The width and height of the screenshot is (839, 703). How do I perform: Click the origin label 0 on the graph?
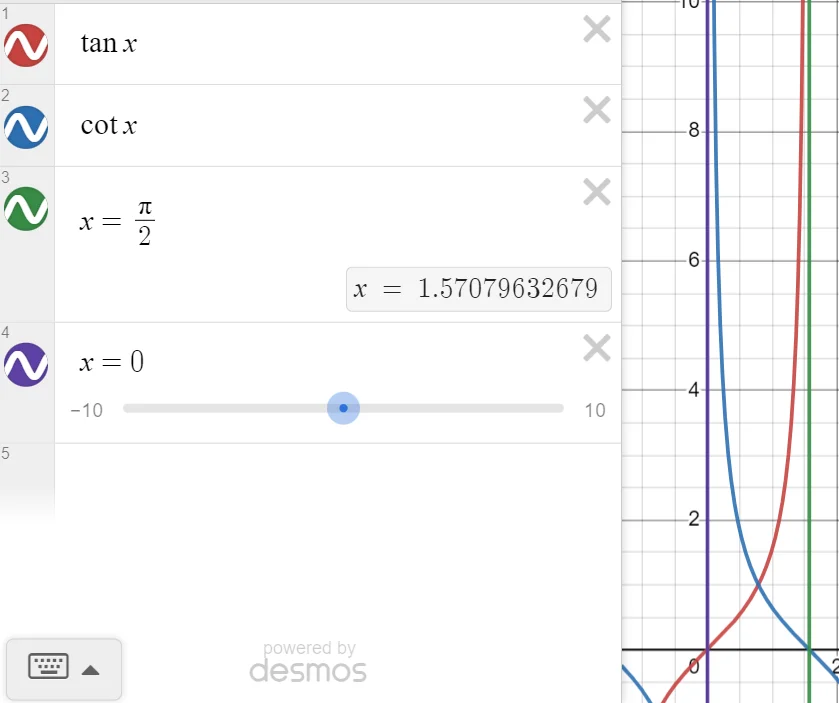tap(693, 667)
